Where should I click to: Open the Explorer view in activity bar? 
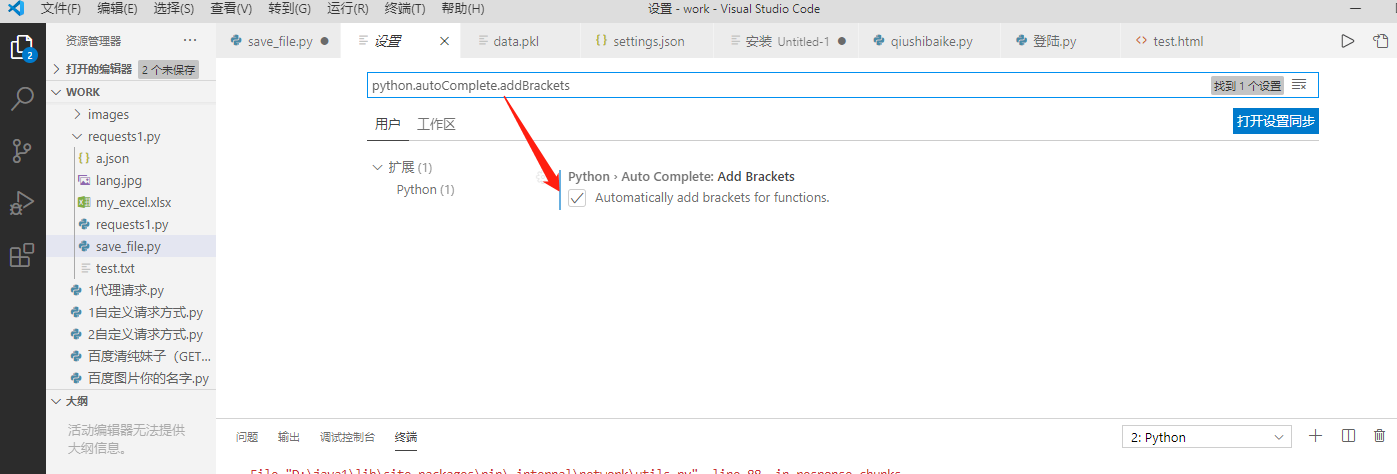coord(22,47)
